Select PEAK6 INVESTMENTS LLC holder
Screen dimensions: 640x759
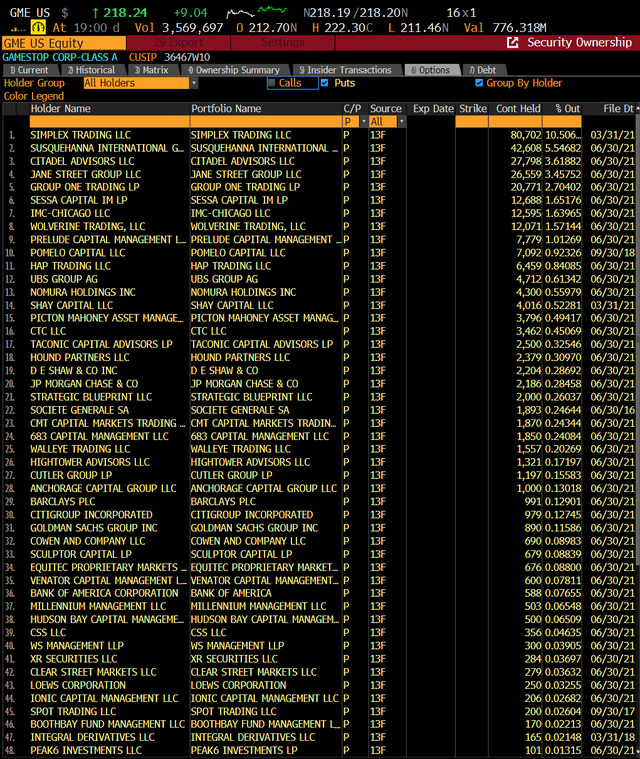(x=86, y=750)
